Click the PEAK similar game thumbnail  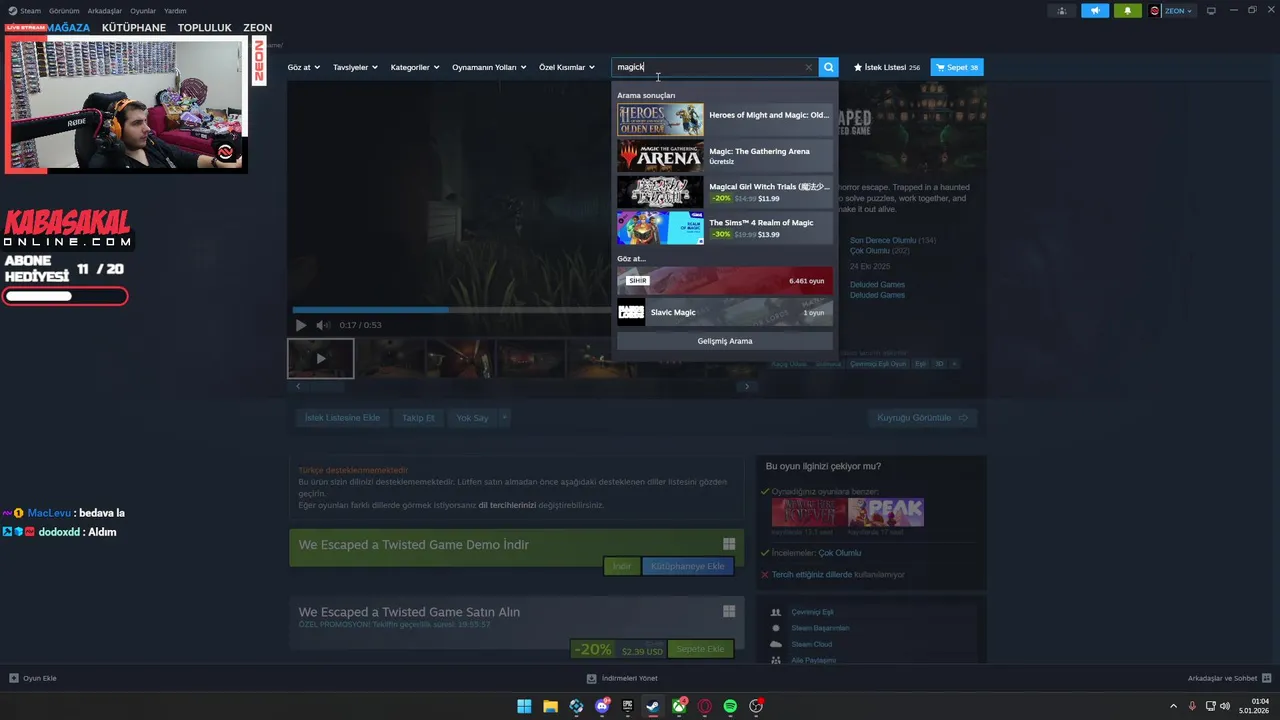tap(885, 512)
